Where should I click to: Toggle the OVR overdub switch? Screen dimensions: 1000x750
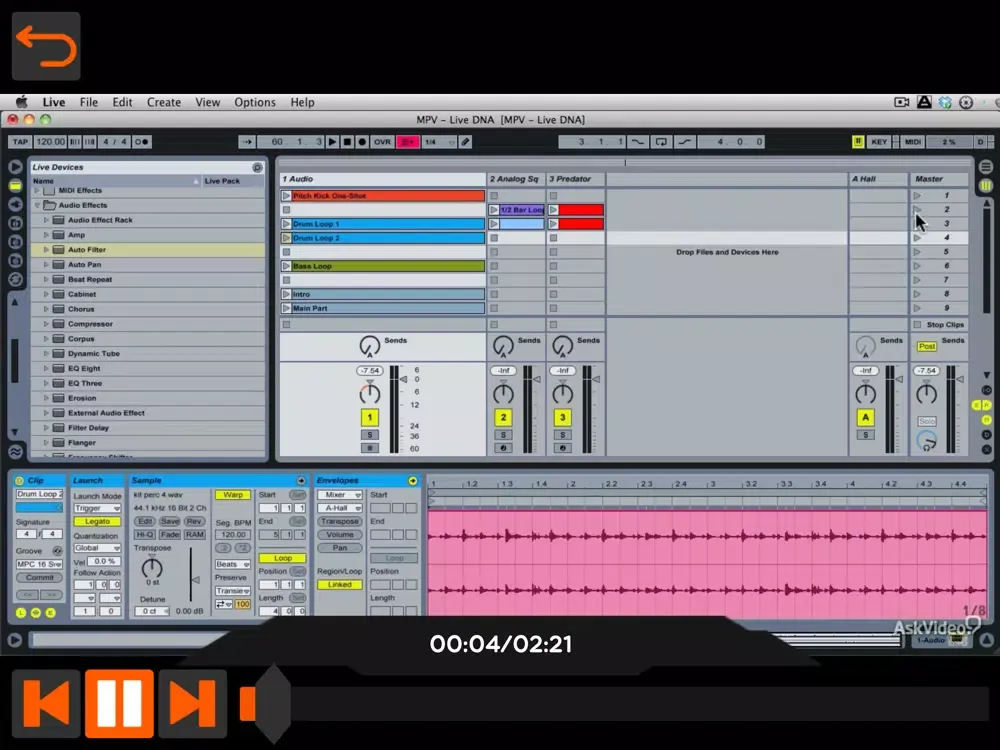click(x=382, y=142)
